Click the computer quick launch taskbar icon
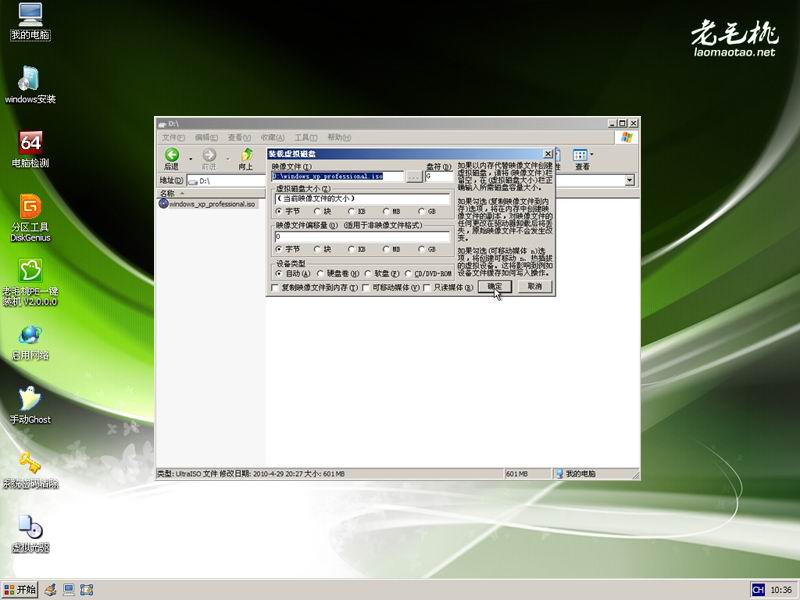The height and width of the screenshot is (600, 800). tap(68, 590)
